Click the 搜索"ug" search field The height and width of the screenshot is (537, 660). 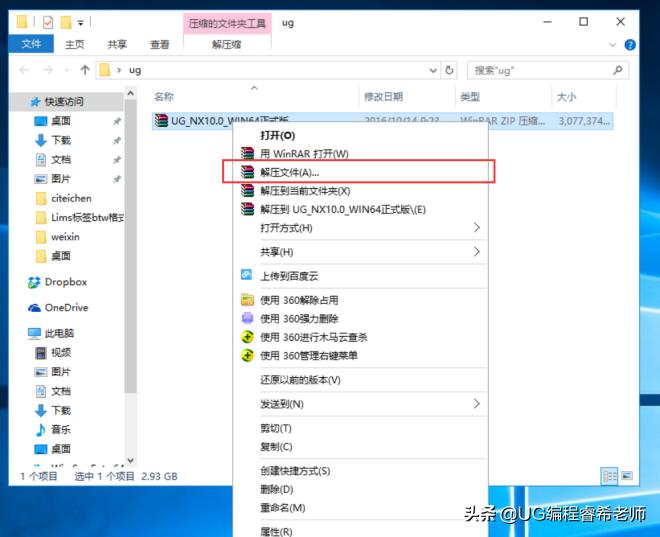[x=548, y=70]
